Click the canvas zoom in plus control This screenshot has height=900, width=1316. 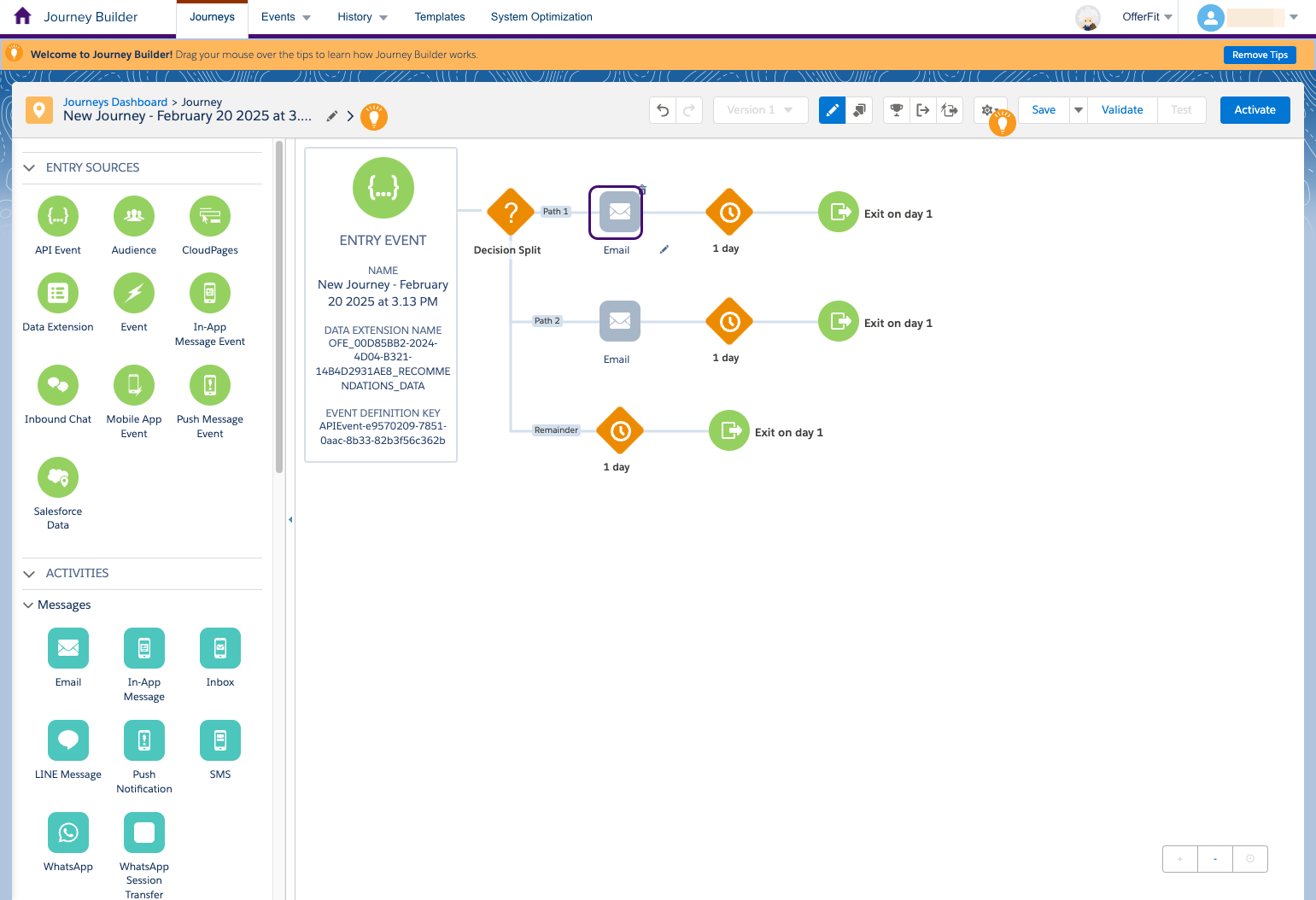[1180, 859]
